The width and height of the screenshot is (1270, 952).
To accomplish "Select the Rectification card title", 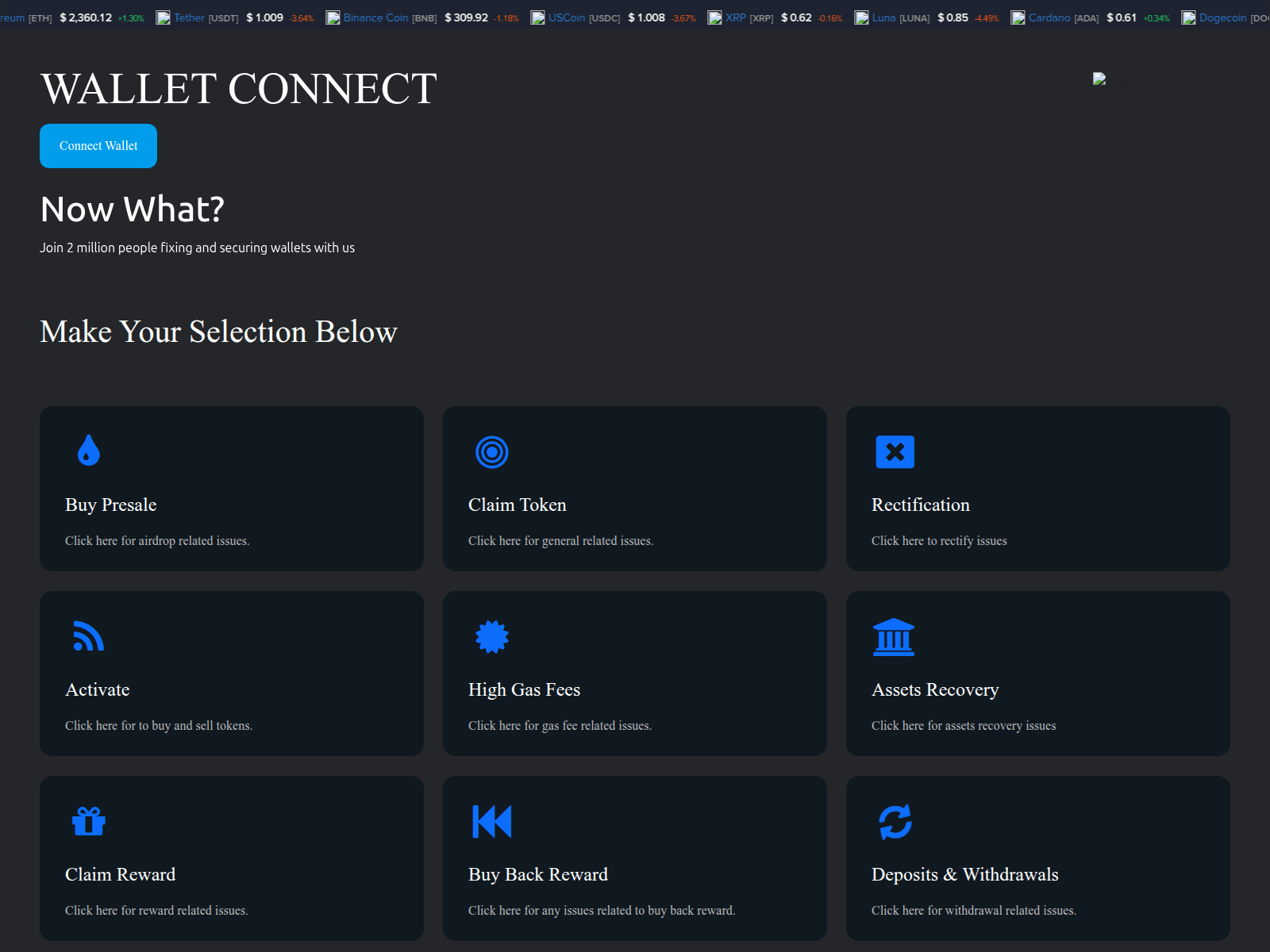I will click(921, 505).
